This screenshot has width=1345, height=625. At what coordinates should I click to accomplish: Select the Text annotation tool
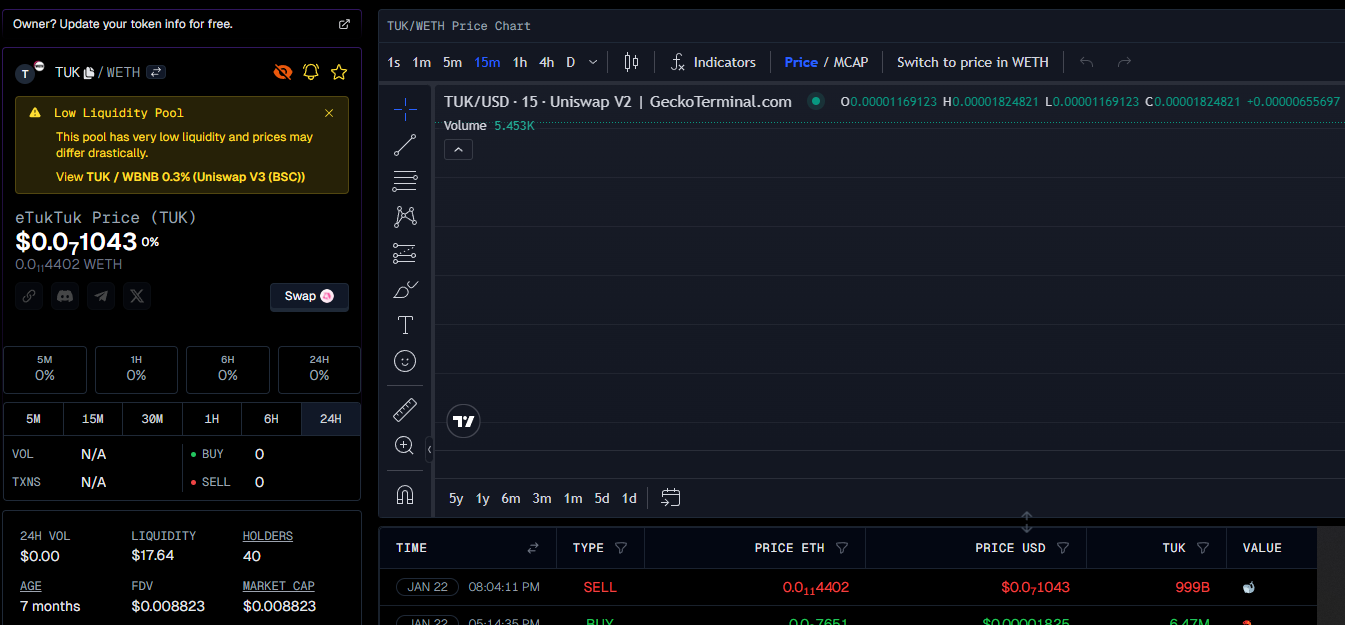coord(405,325)
